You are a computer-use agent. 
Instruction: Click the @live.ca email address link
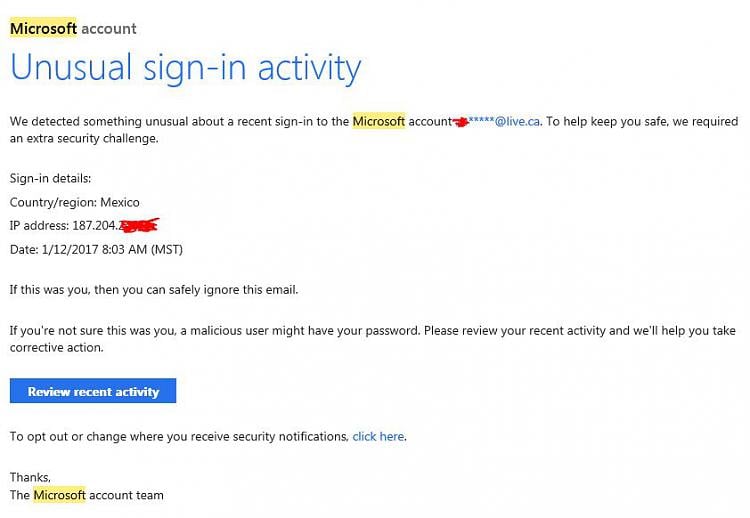coord(504,121)
